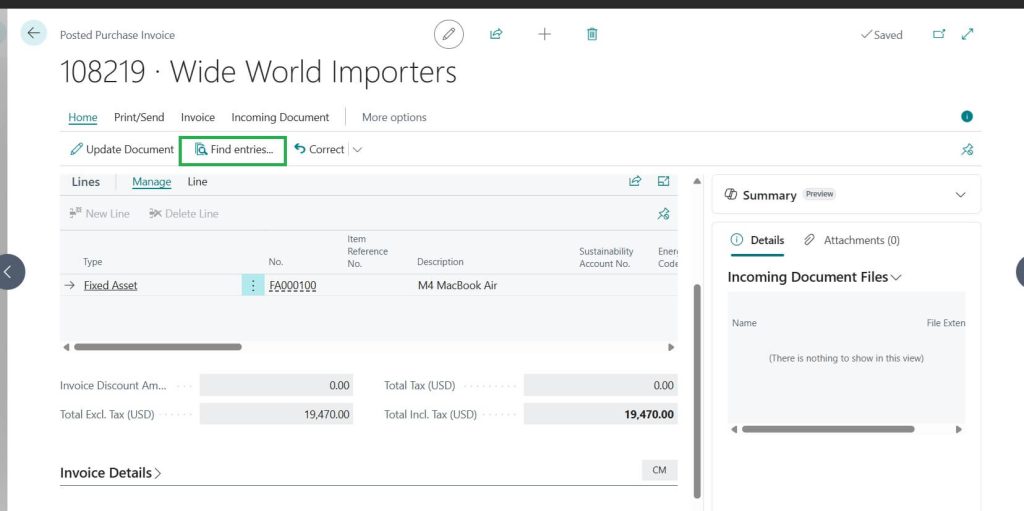Click the Find entries button
Screen dimensions: 1024x511
click(x=233, y=150)
